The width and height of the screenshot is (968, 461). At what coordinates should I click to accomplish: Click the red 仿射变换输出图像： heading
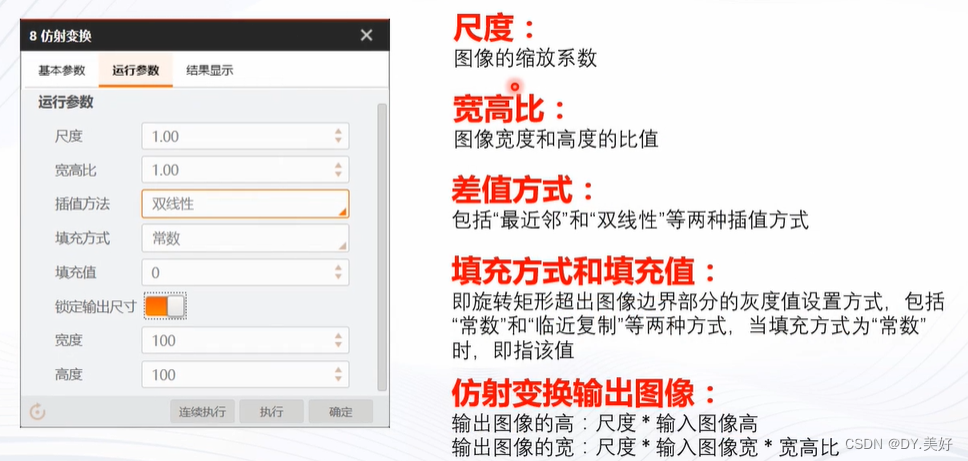[x=585, y=391]
